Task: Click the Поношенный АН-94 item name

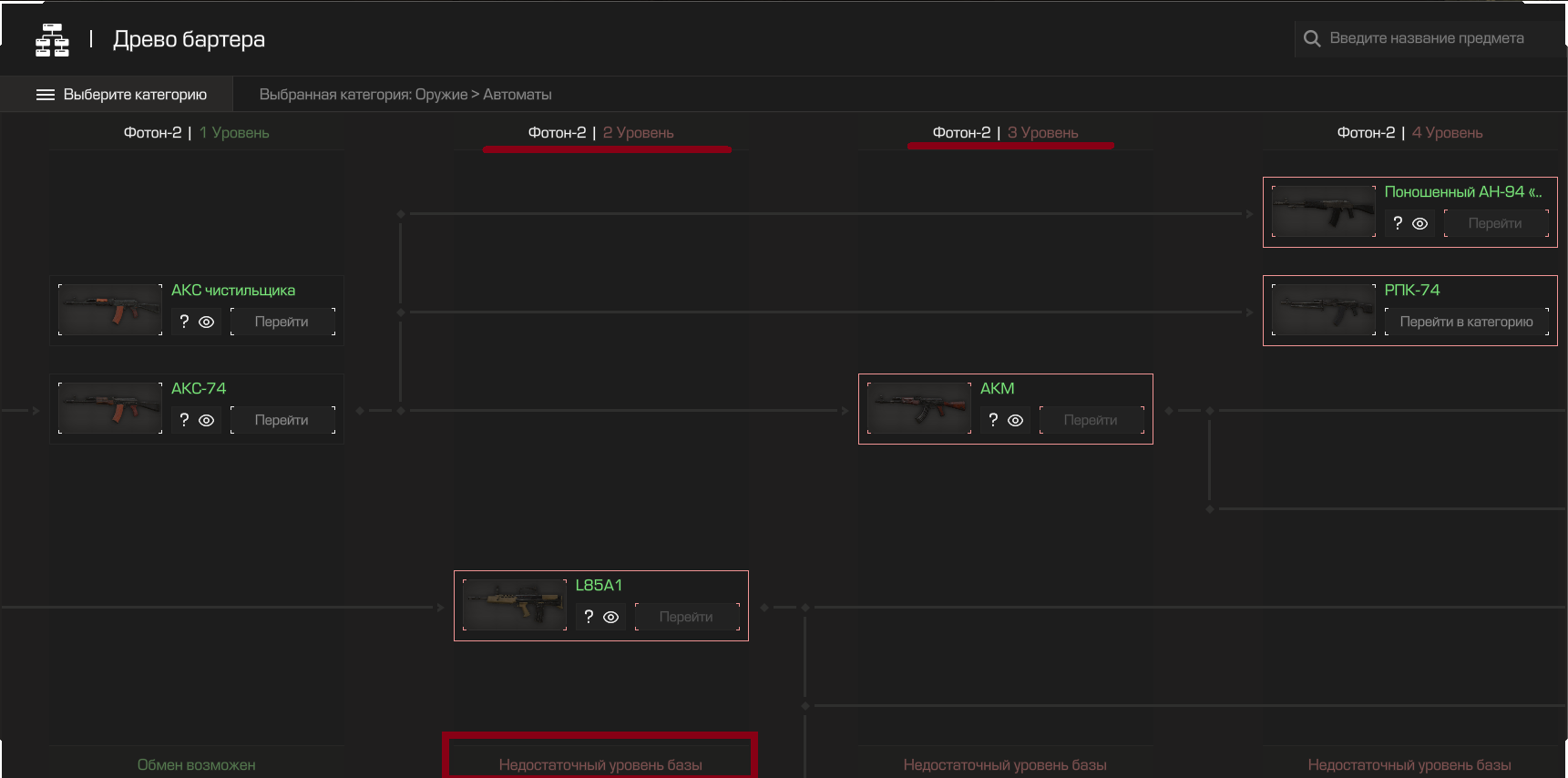Action: click(x=1463, y=192)
